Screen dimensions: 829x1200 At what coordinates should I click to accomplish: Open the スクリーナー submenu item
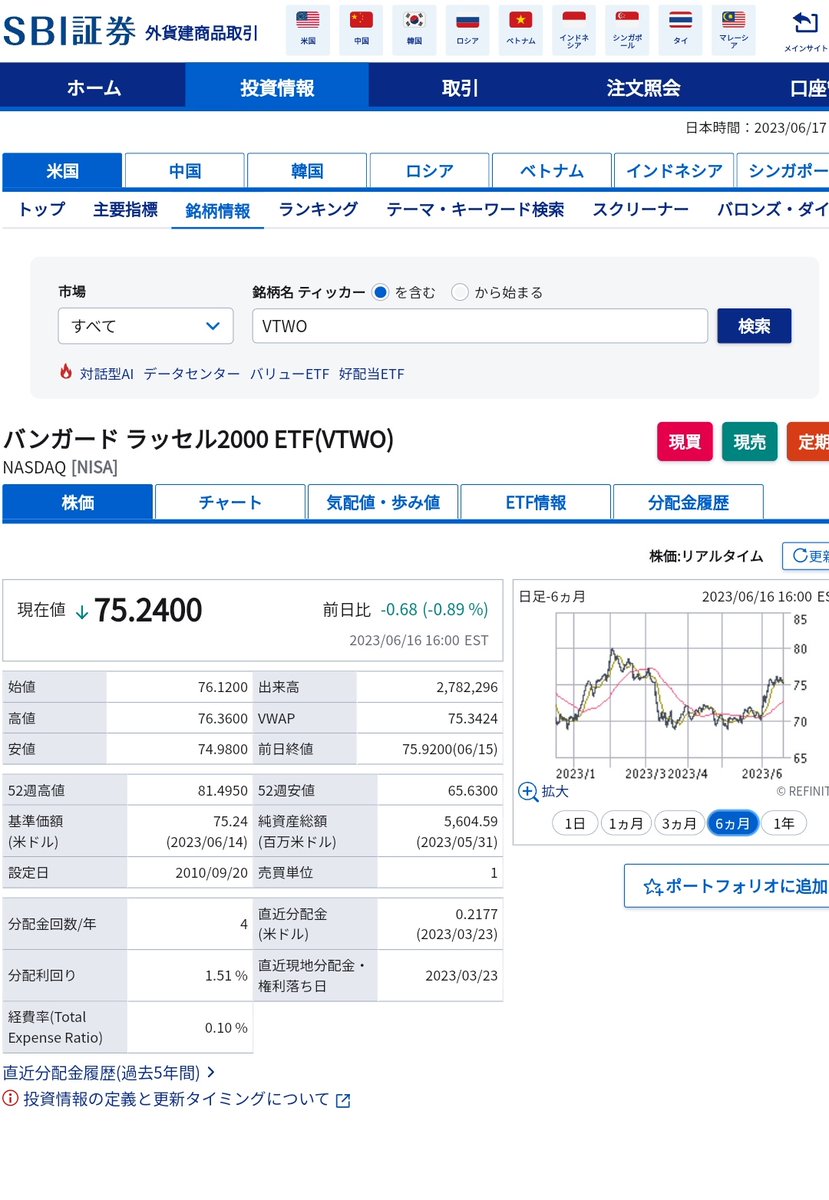pos(640,209)
